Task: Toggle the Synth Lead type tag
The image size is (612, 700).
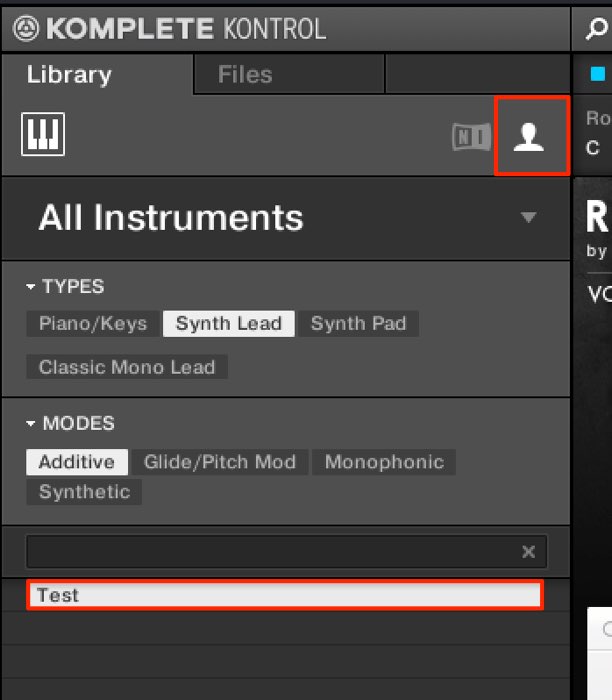Action: click(x=229, y=324)
